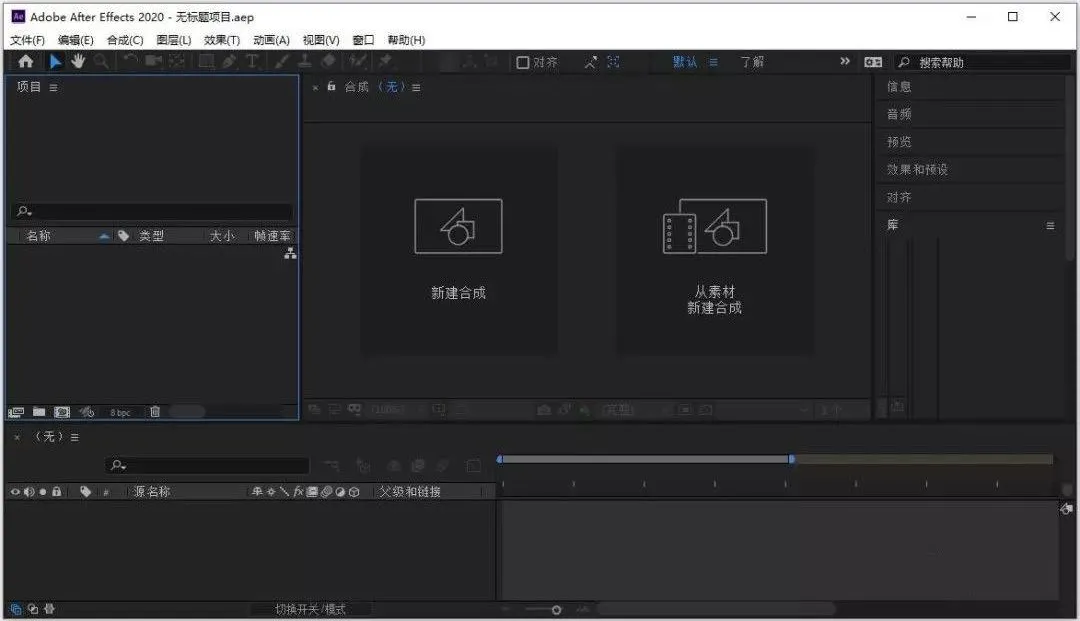Sort project items by 类型 column
Screen dimensions: 1080x621
152,235
